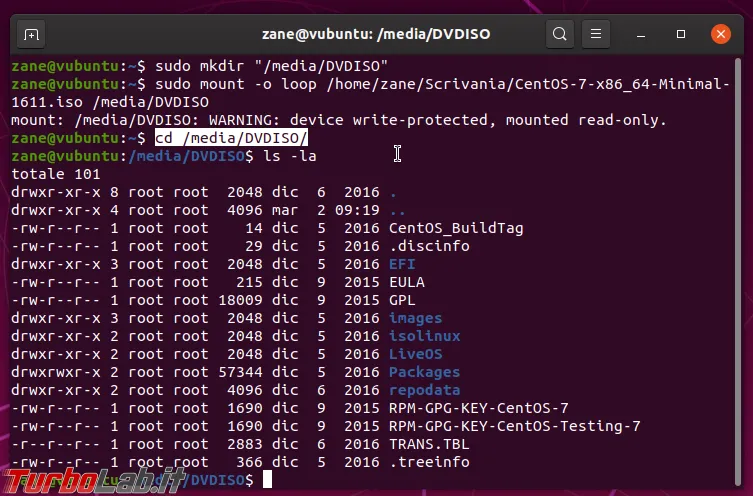This screenshot has width=753, height=496.
Task: Close the terminal window
Action: click(721, 35)
